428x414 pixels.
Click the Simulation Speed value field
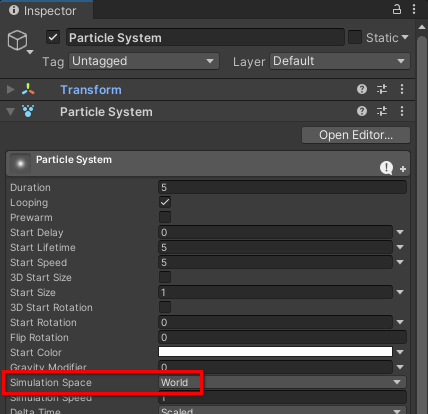point(282,397)
